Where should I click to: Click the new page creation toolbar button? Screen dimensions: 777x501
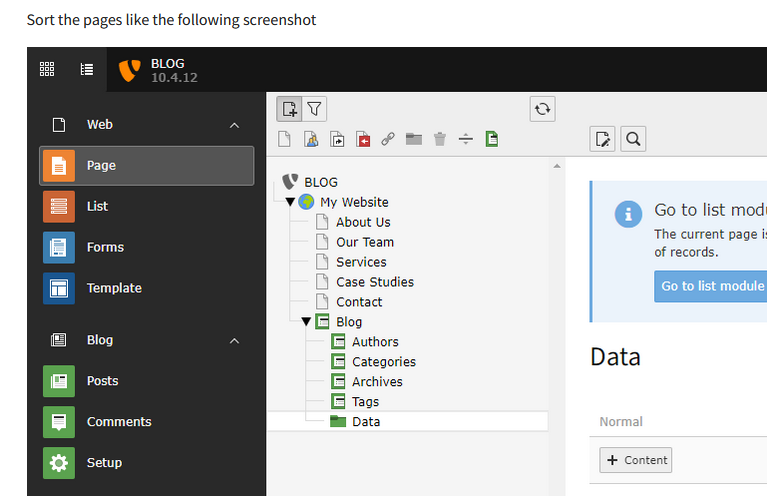(289, 109)
